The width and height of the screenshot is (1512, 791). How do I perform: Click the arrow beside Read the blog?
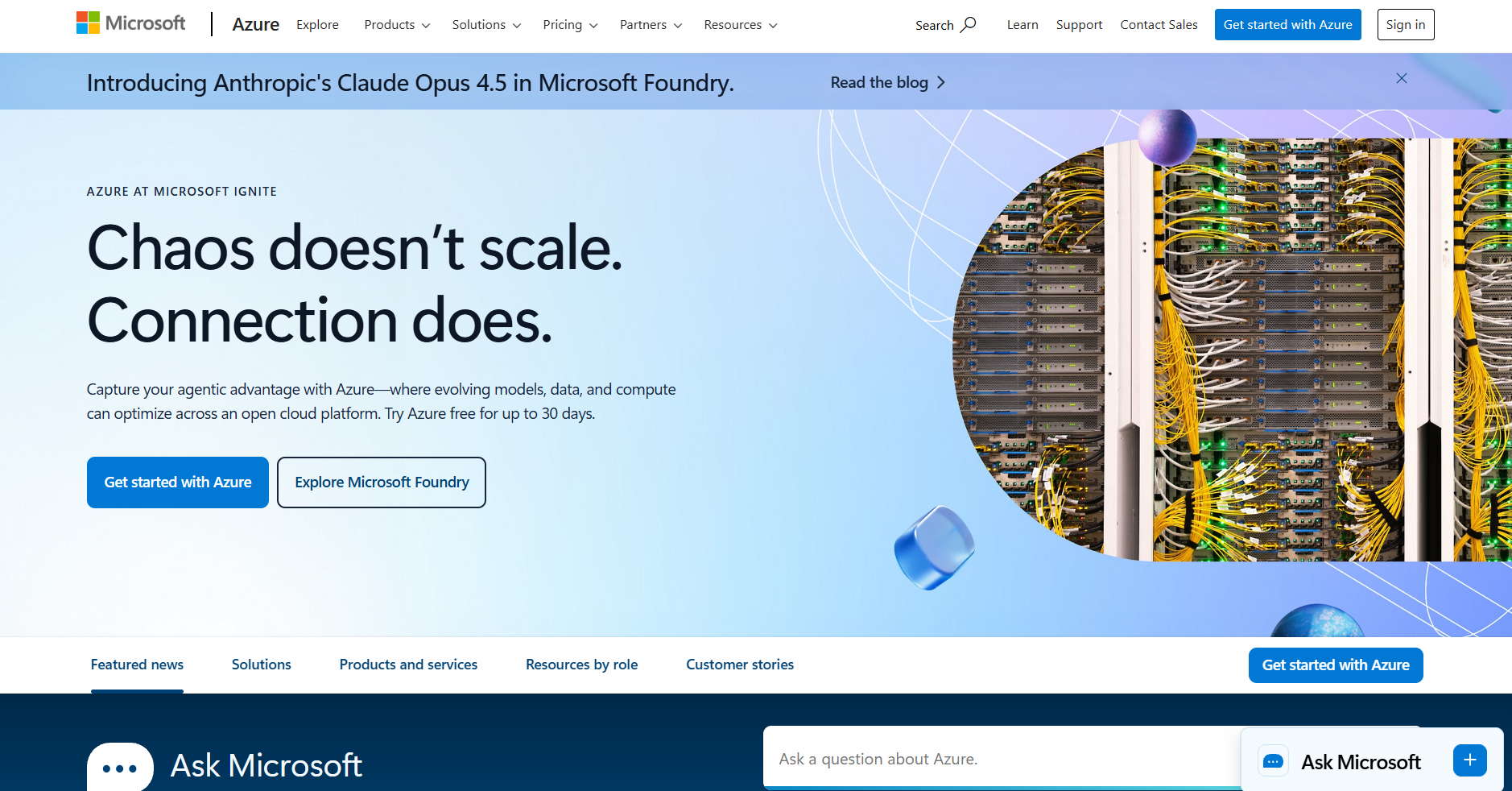(x=940, y=82)
